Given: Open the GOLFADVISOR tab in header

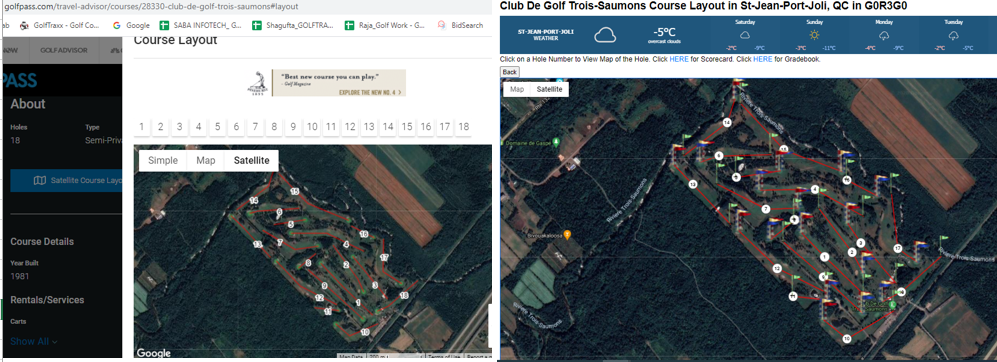Looking at the screenshot, I should (64, 50).
